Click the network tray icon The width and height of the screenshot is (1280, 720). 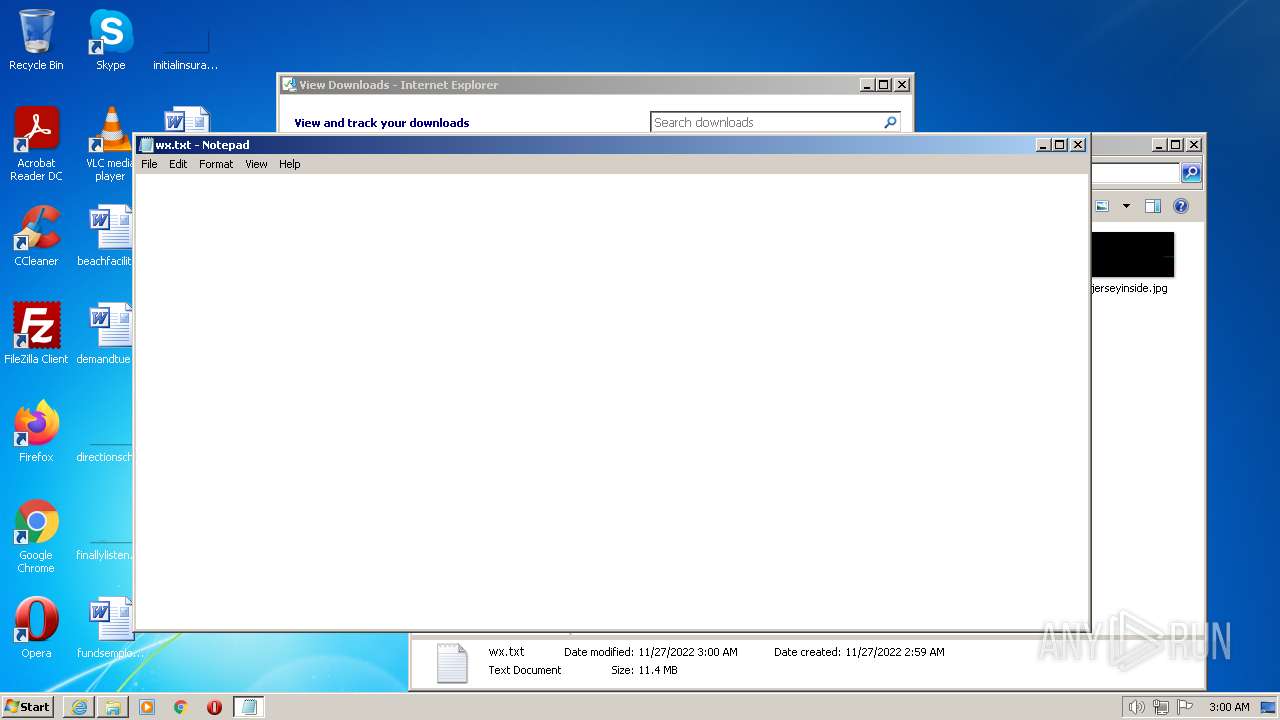coord(1160,707)
